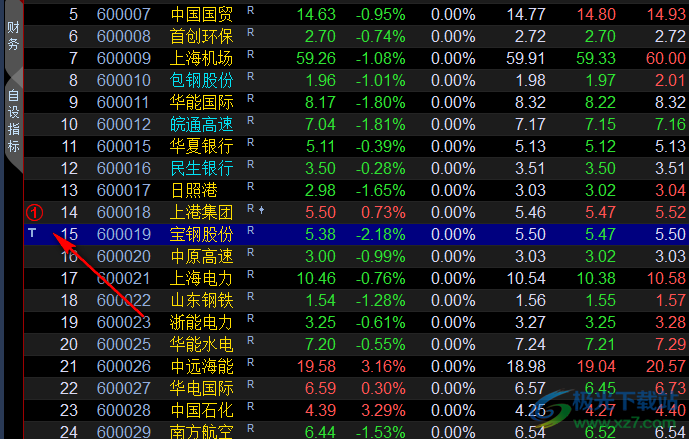The image size is (689, 439).
Task: Click the R marker for 首创环保
Action: (x=250, y=33)
